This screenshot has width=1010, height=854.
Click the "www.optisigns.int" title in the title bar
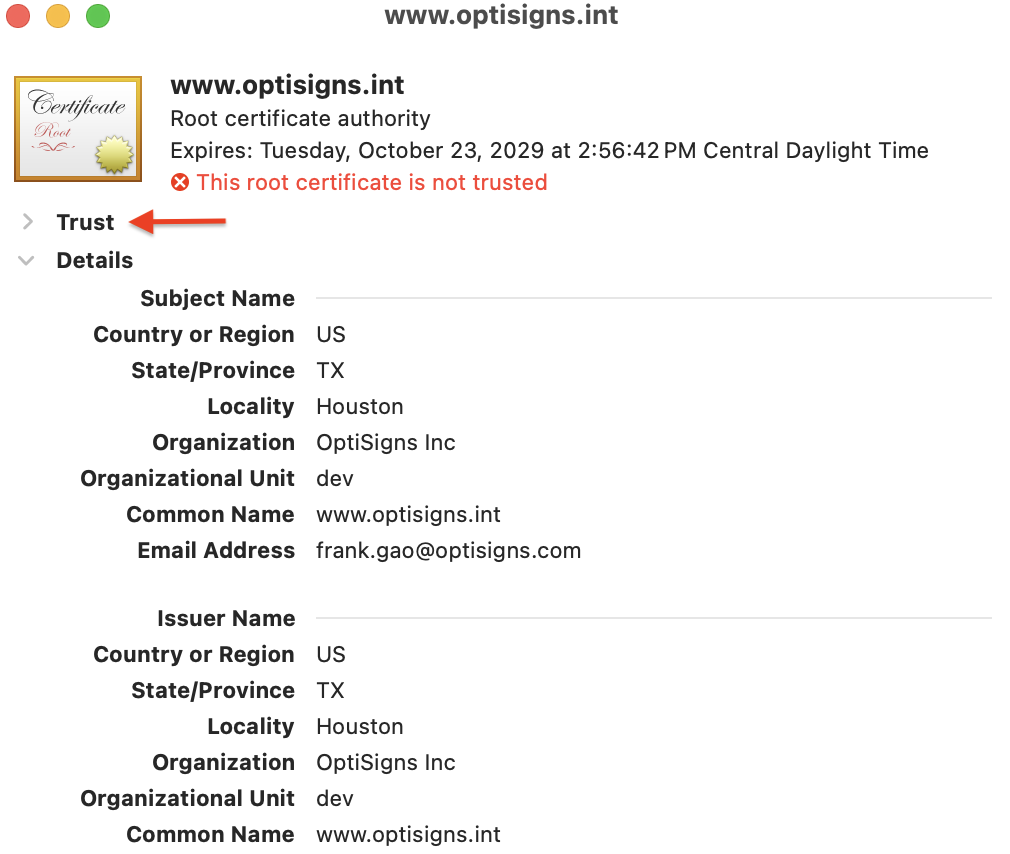(x=501, y=15)
